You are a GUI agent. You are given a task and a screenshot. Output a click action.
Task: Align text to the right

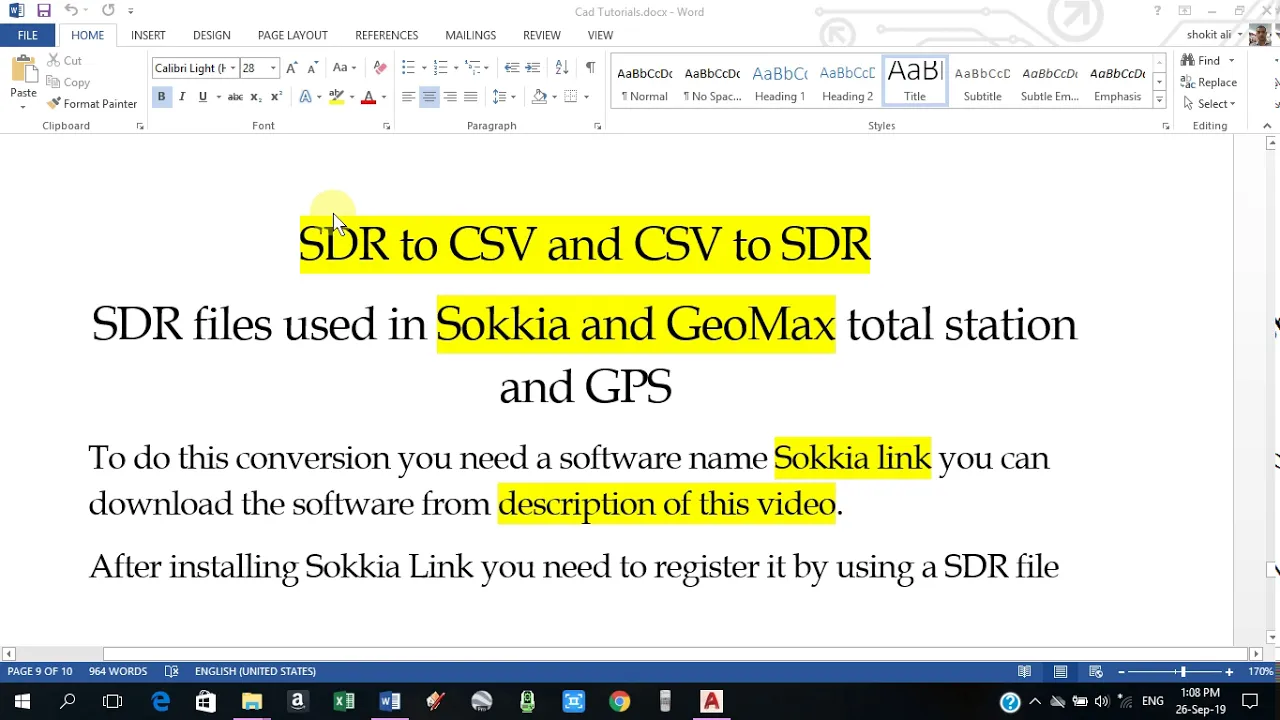coord(450,97)
